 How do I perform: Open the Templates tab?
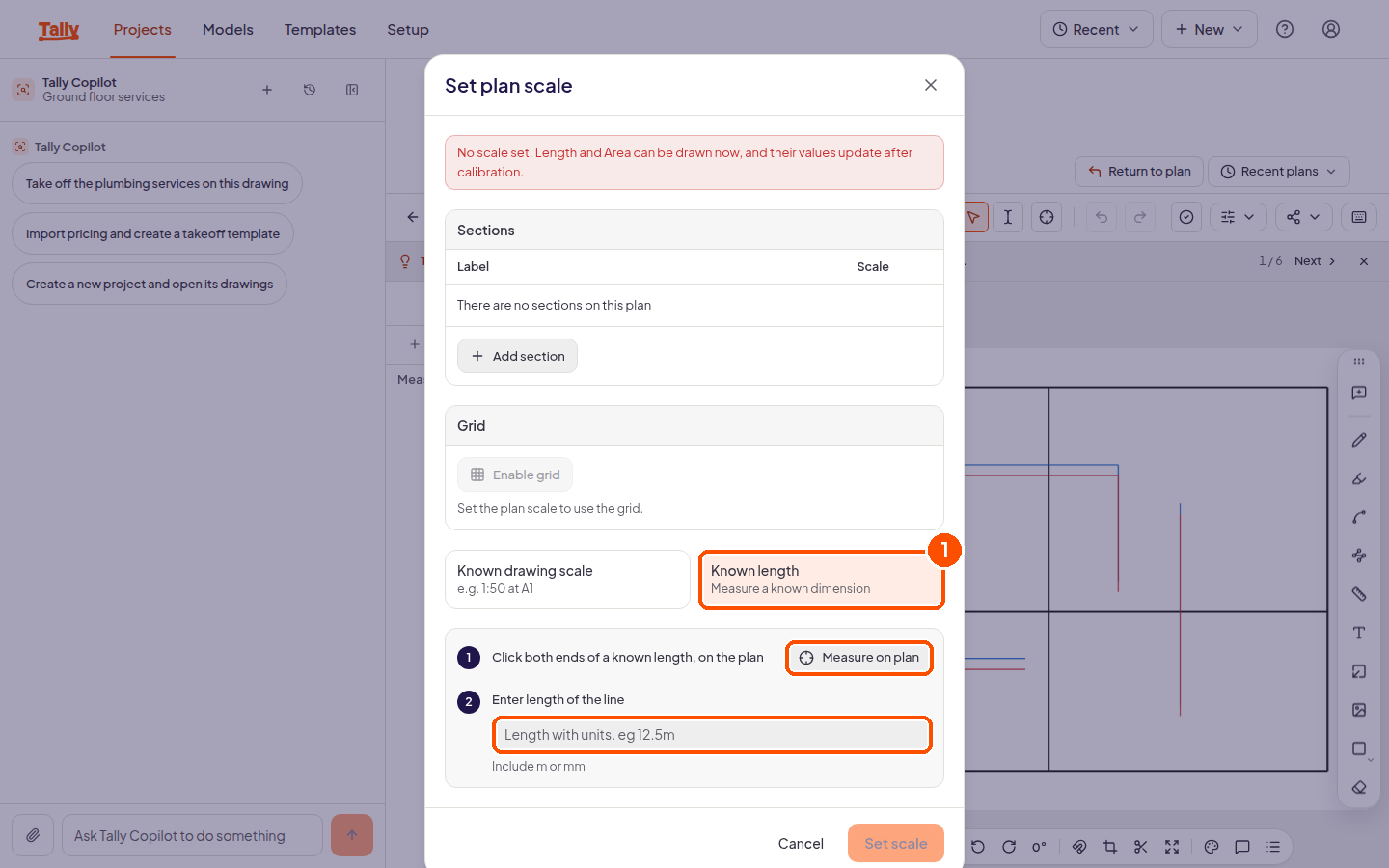(320, 30)
